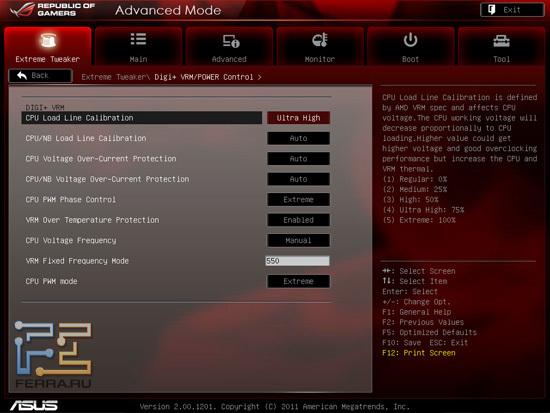Select the CPU PWM mode label
Screen dimensions: 550x413
point(51,281)
